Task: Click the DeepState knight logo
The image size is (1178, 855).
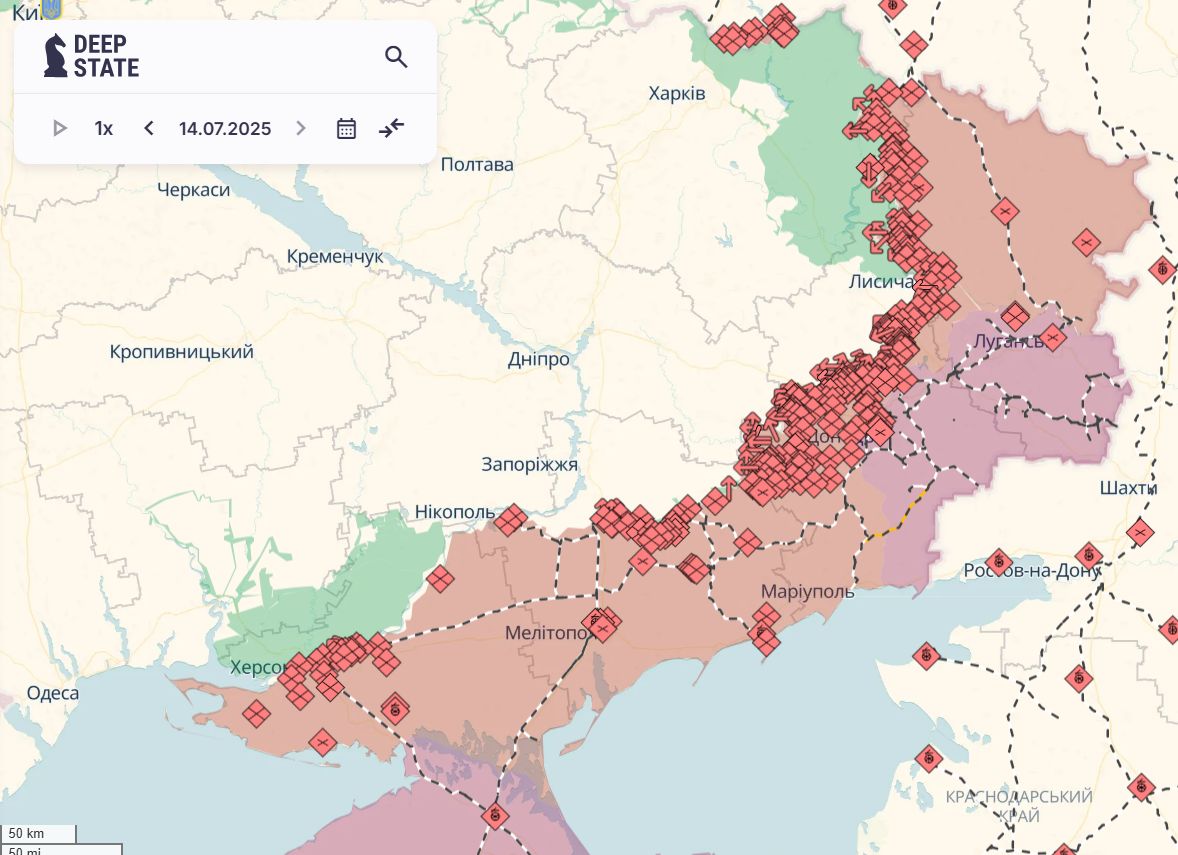Action: click(56, 56)
